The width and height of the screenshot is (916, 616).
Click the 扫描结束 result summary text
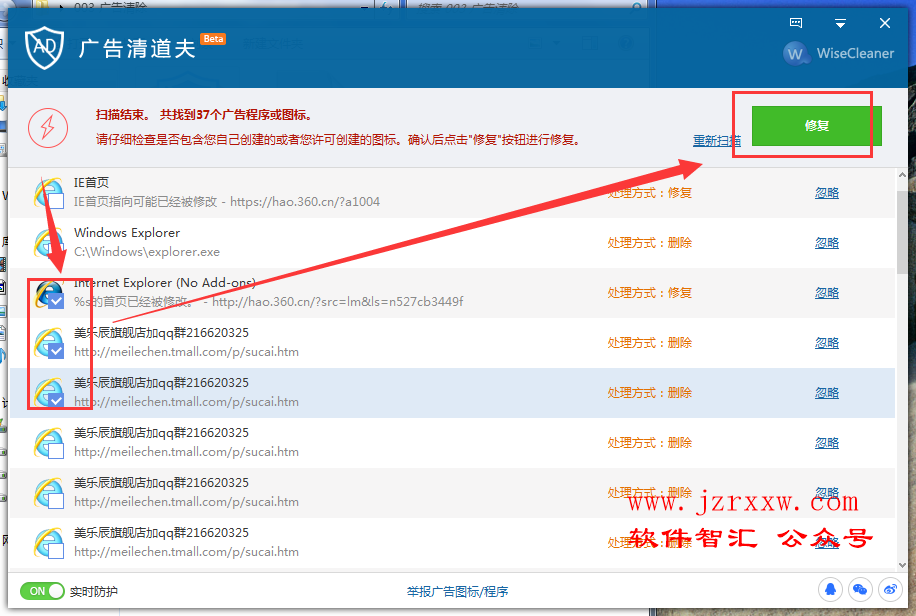(x=204, y=115)
